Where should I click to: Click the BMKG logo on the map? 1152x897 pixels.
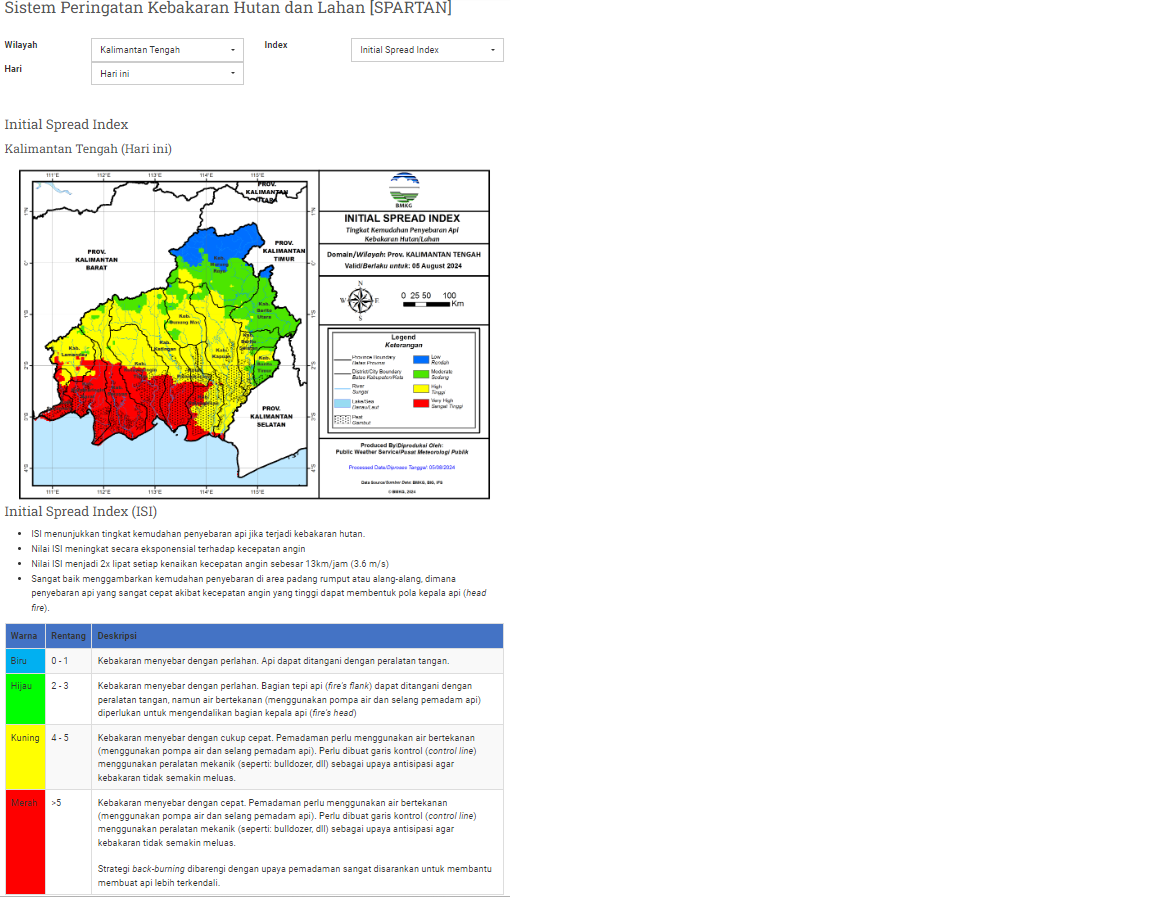(x=404, y=190)
